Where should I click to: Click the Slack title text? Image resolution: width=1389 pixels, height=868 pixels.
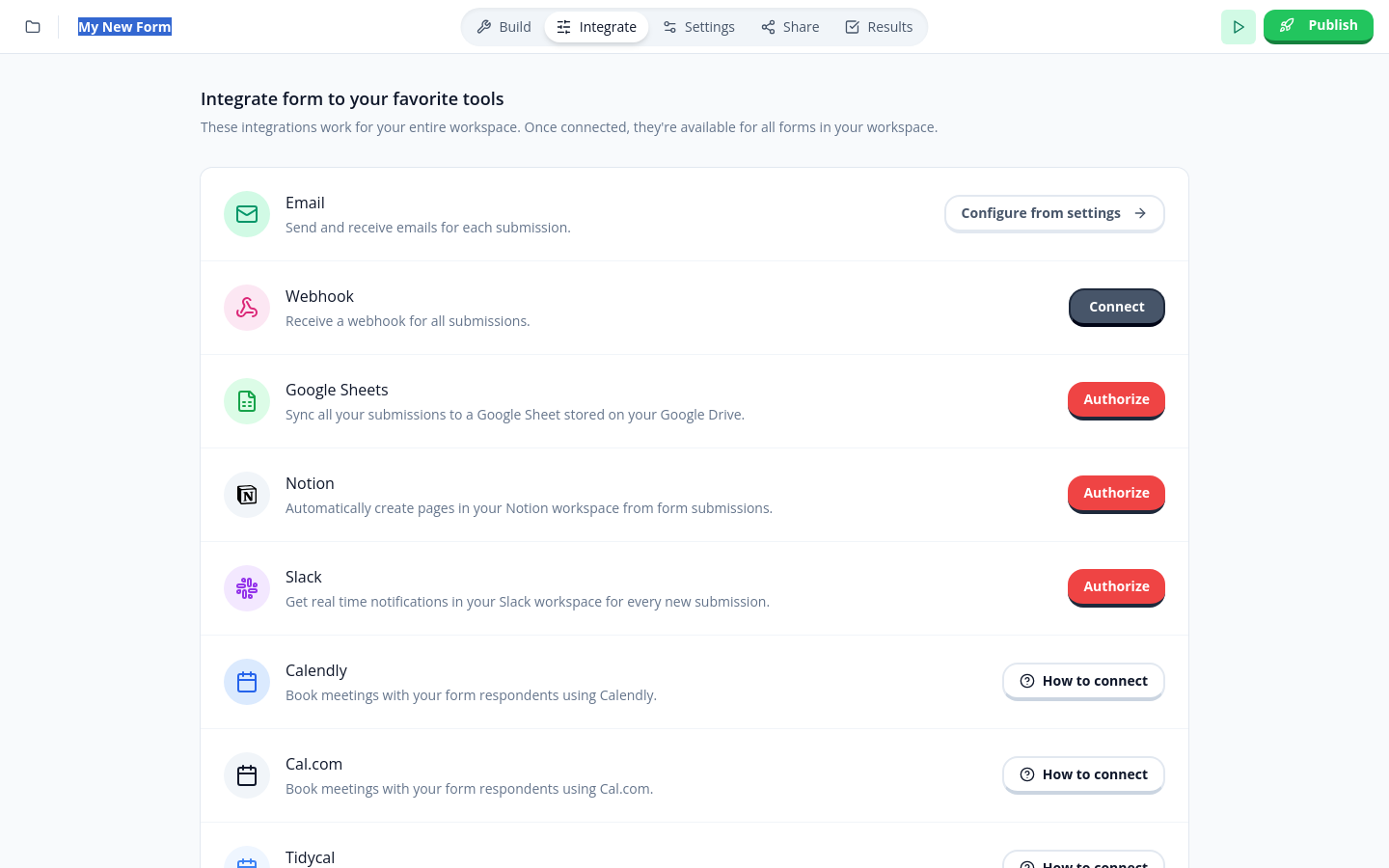[304, 577]
